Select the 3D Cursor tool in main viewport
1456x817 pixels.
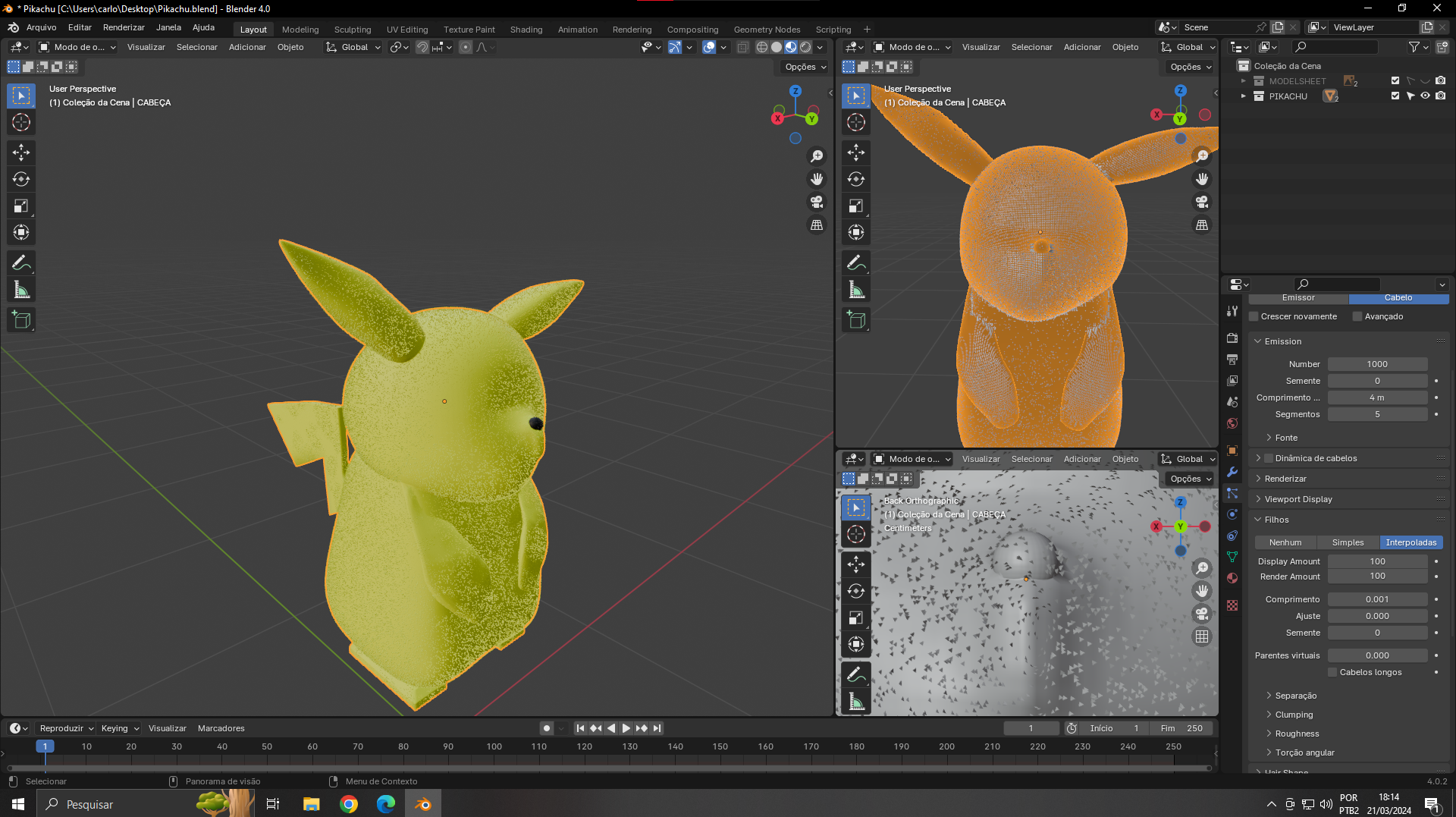click(21, 122)
